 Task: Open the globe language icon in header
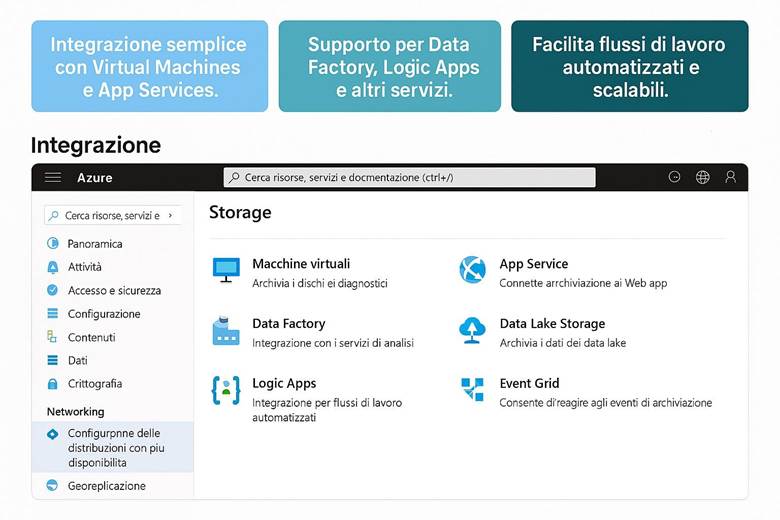703,177
